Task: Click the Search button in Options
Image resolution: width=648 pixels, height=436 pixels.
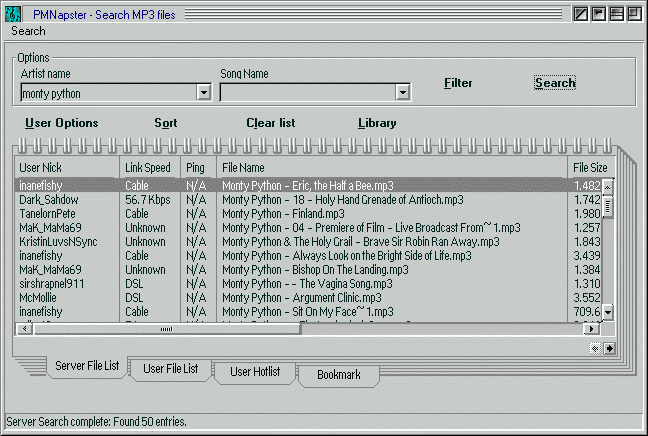Action: [x=555, y=83]
